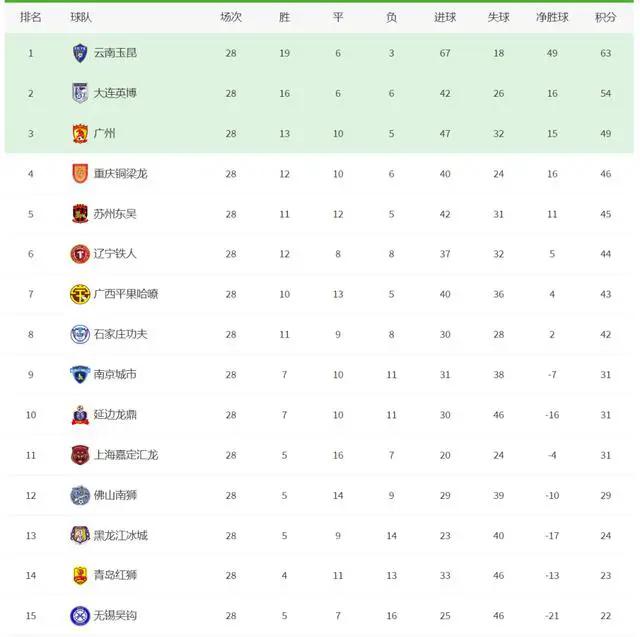Open the 延边龙鼎 team name link
640x637 pixels.
coord(115,415)
